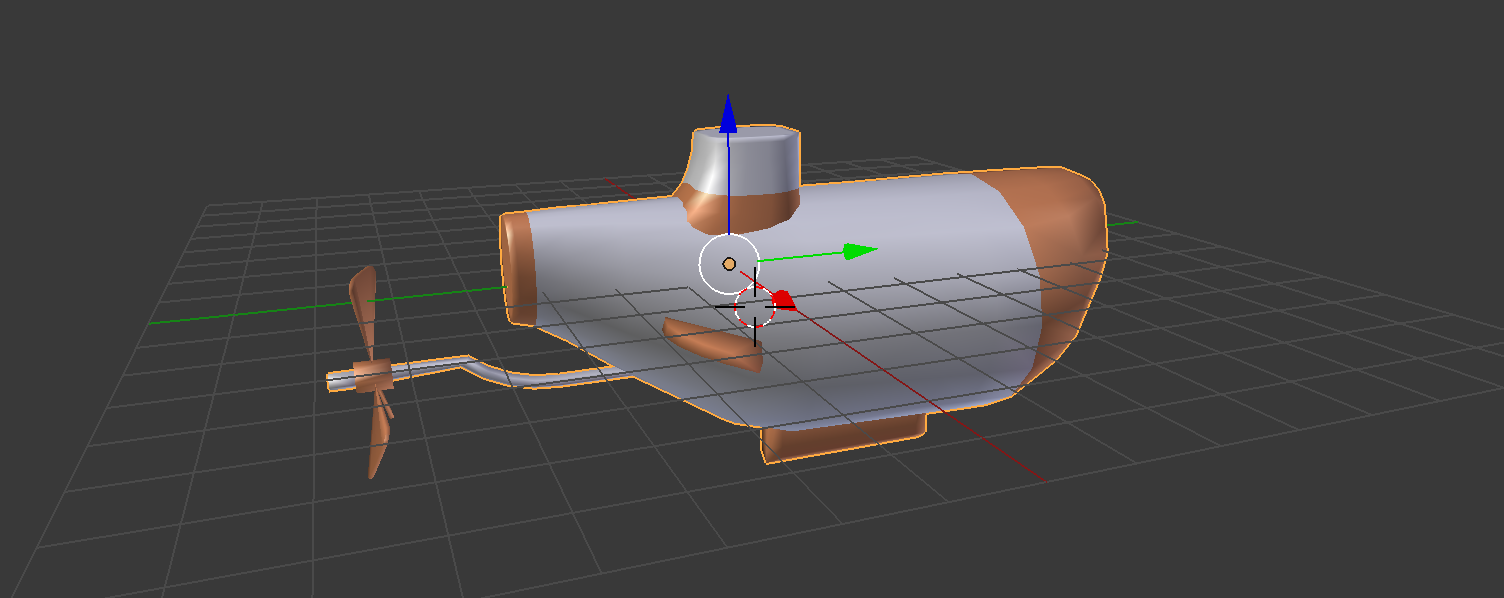Click the copper propeller hub
The image size is (1504, 598).
click(x=373, y=377)
